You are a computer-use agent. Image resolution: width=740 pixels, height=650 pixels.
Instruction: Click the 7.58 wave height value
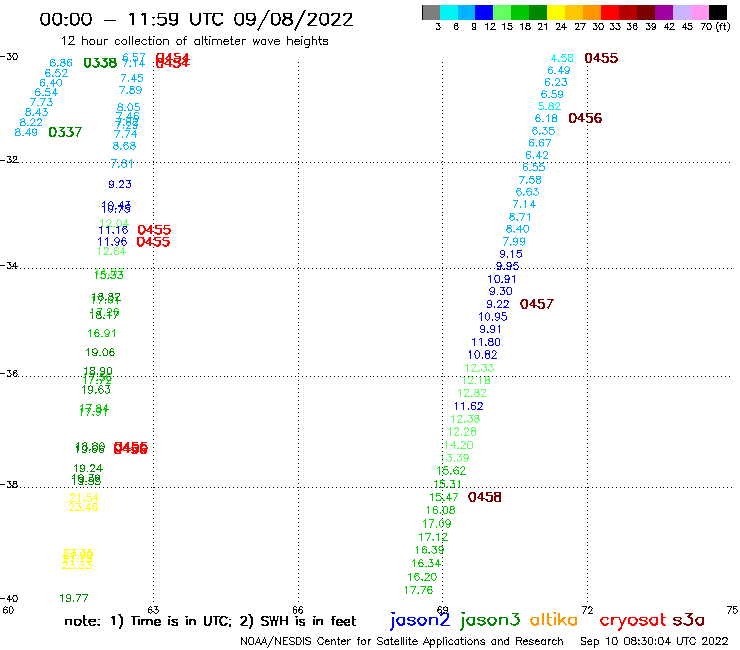click(x=530, y=180)
